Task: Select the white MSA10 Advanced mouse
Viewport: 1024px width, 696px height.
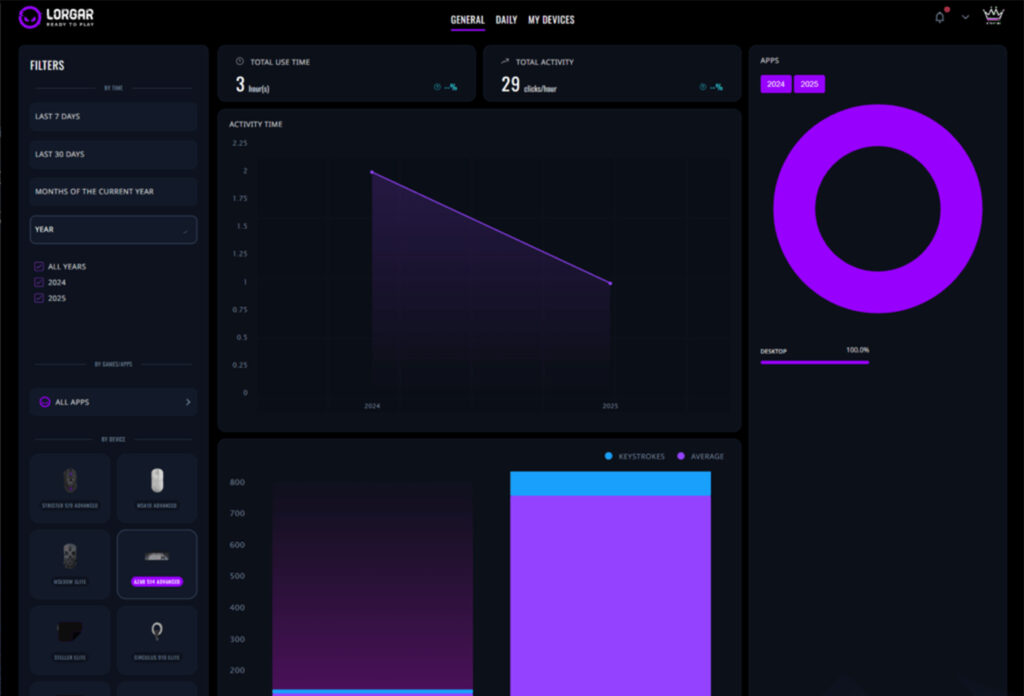Action: (157, 488)
